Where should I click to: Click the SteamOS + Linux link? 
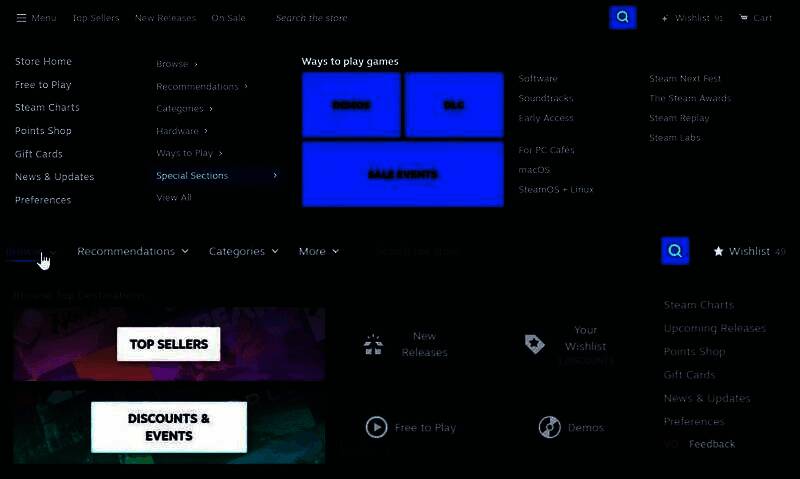(x=555, y=190)
